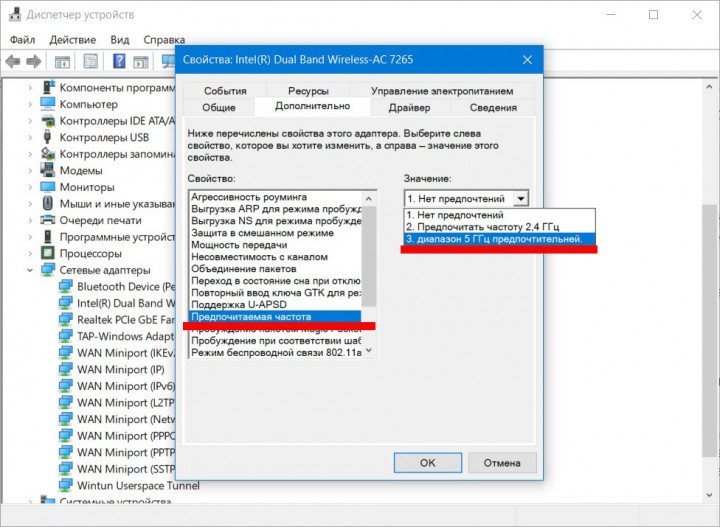The image size is (720, 527).
Task: Expand the Модемы tree node
Action: (x=30, y=170)
